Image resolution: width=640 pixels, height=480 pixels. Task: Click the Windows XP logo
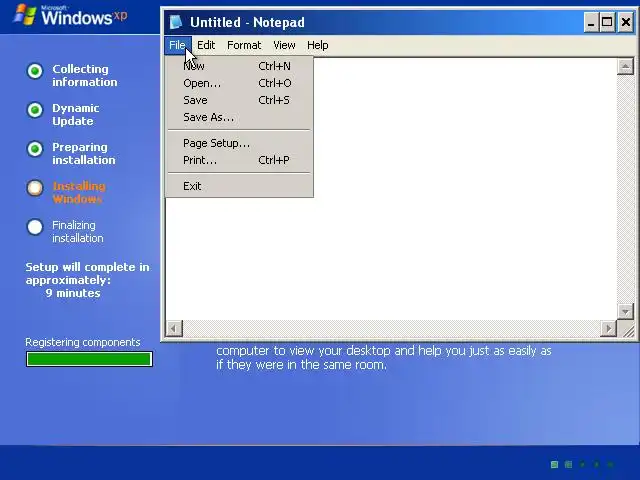pyautogui.click(x=70, y=16)
